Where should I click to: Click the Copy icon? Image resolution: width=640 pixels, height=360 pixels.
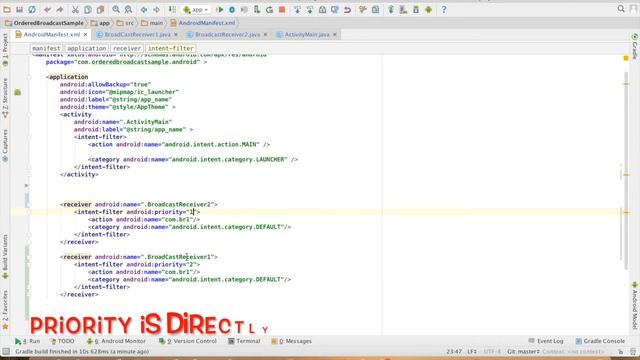88,9
